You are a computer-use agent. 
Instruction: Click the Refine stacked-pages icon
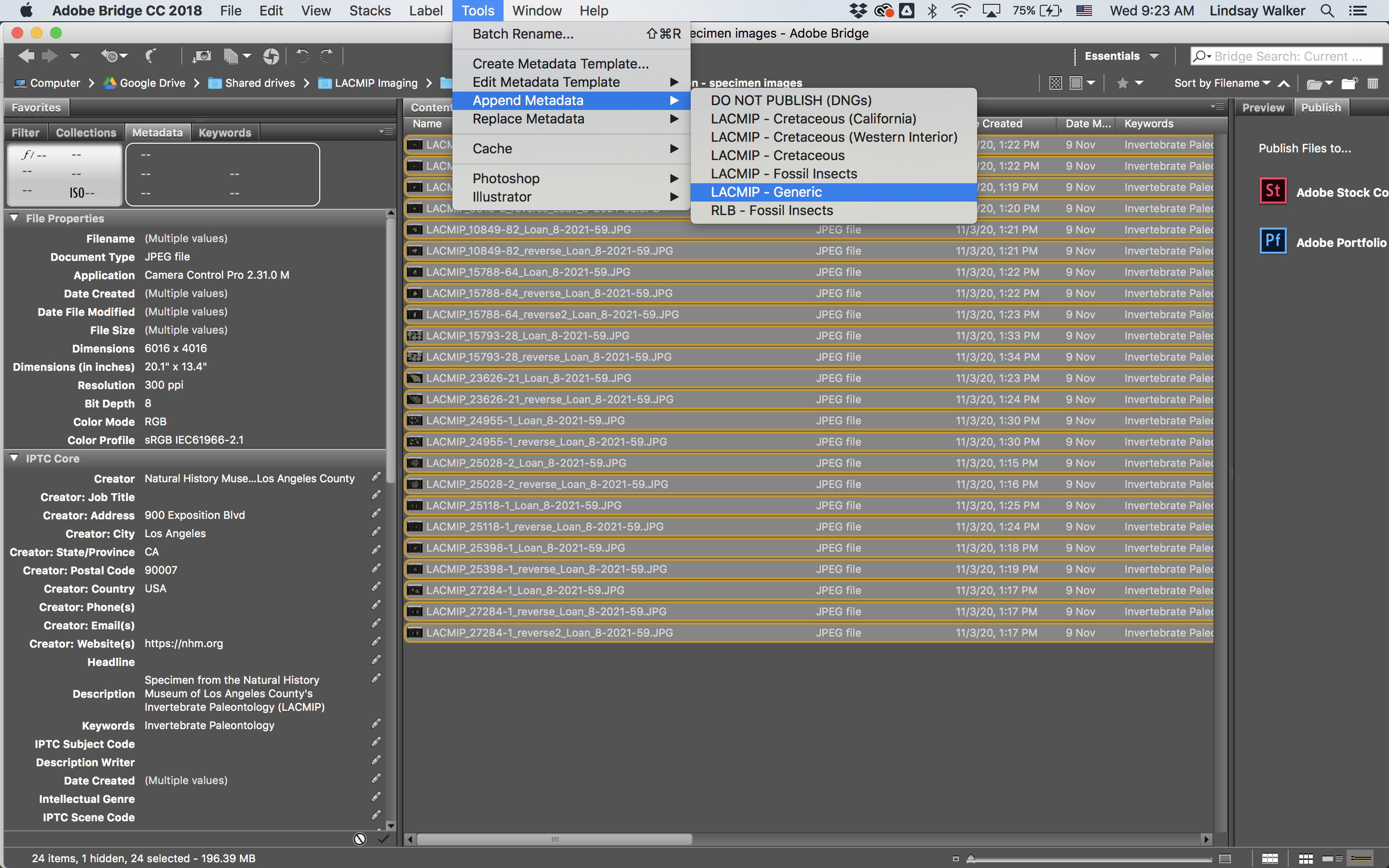pyautogui.click(x=231, y=55)
